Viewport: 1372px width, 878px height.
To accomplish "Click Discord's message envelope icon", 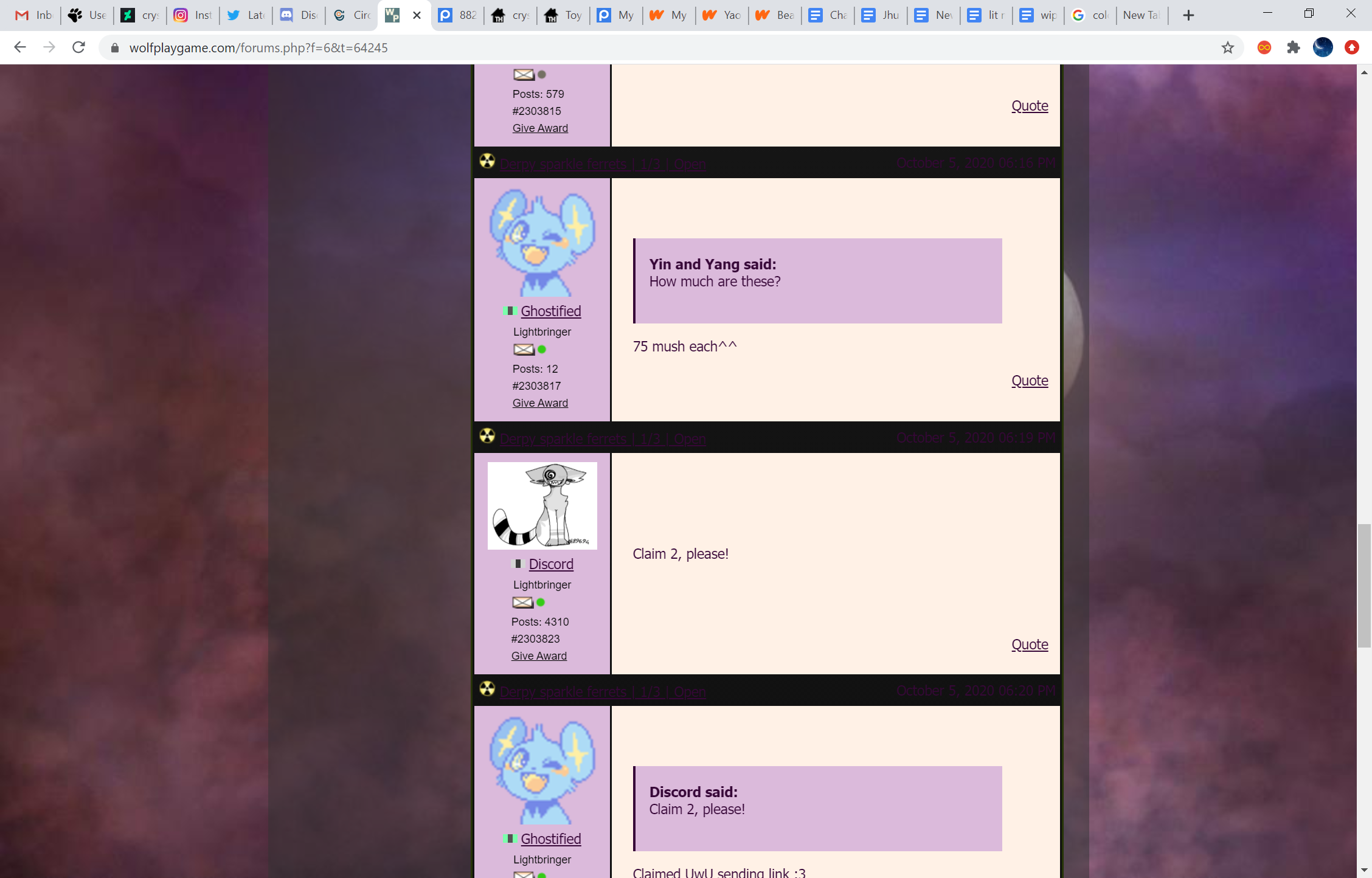I will coord(522,603).
